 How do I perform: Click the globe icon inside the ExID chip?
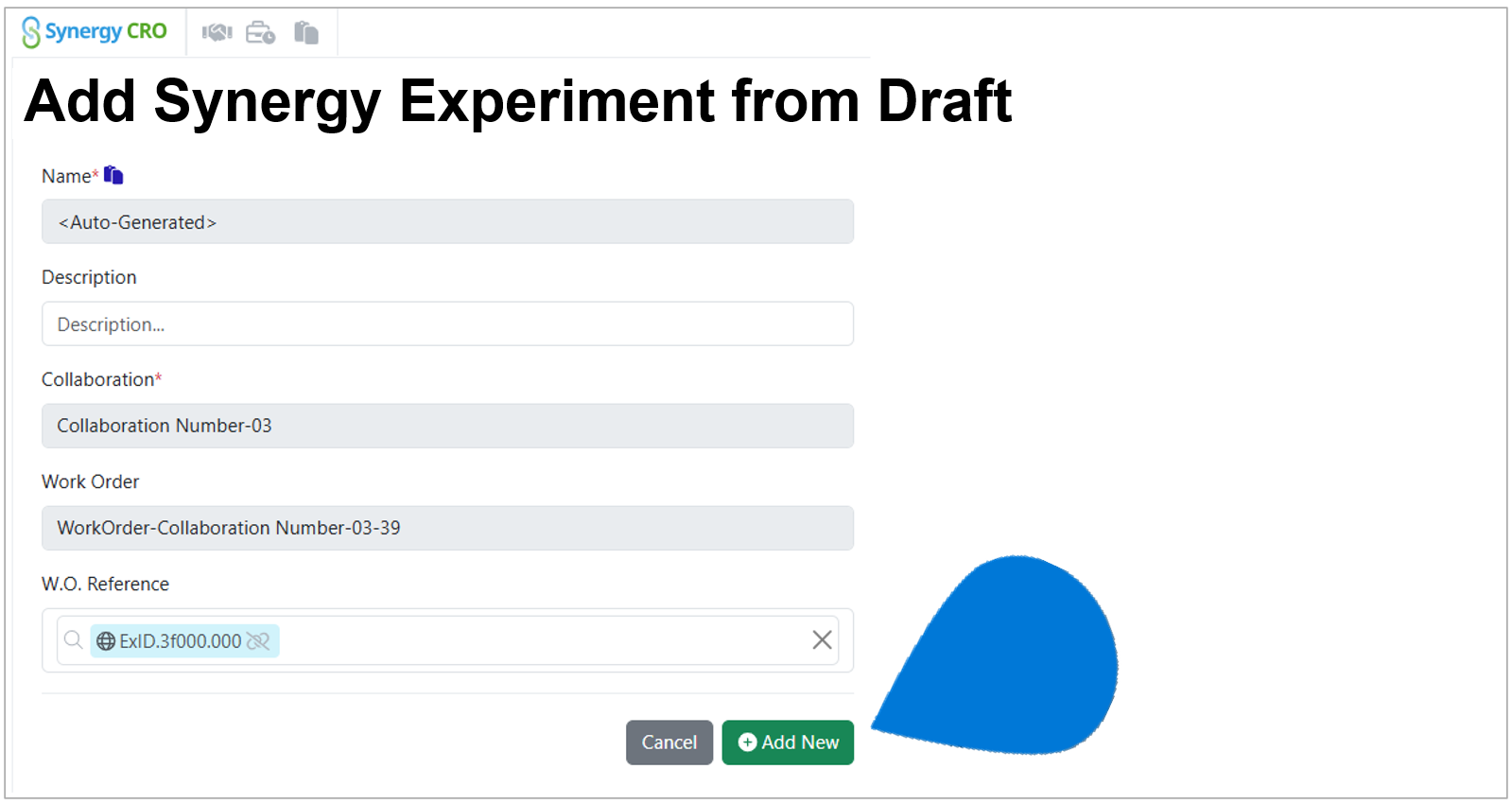pyautogui.click(x=104, y=641)
